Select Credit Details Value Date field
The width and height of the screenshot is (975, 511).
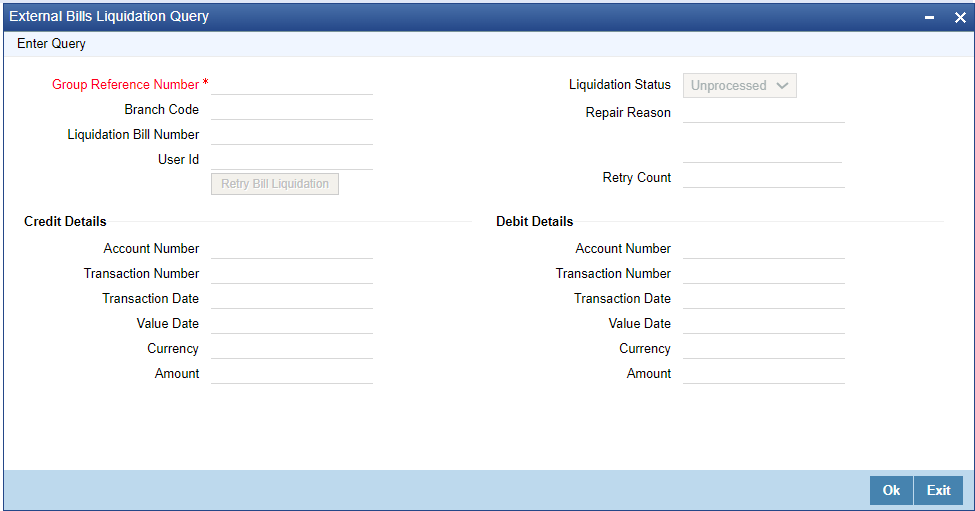292,323
